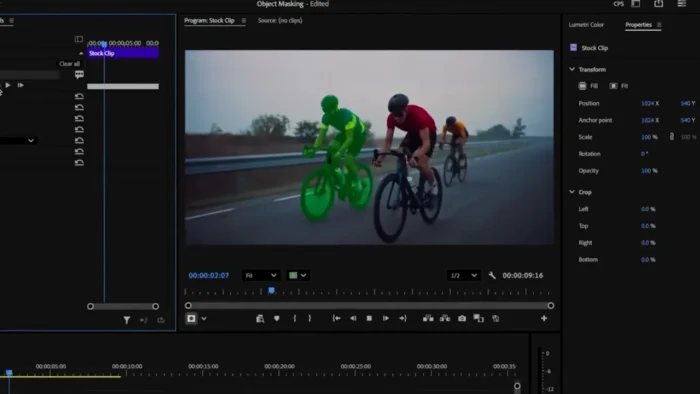Stop playback in Program monitor
Screen dimensions: 700x394
(369, 319)
